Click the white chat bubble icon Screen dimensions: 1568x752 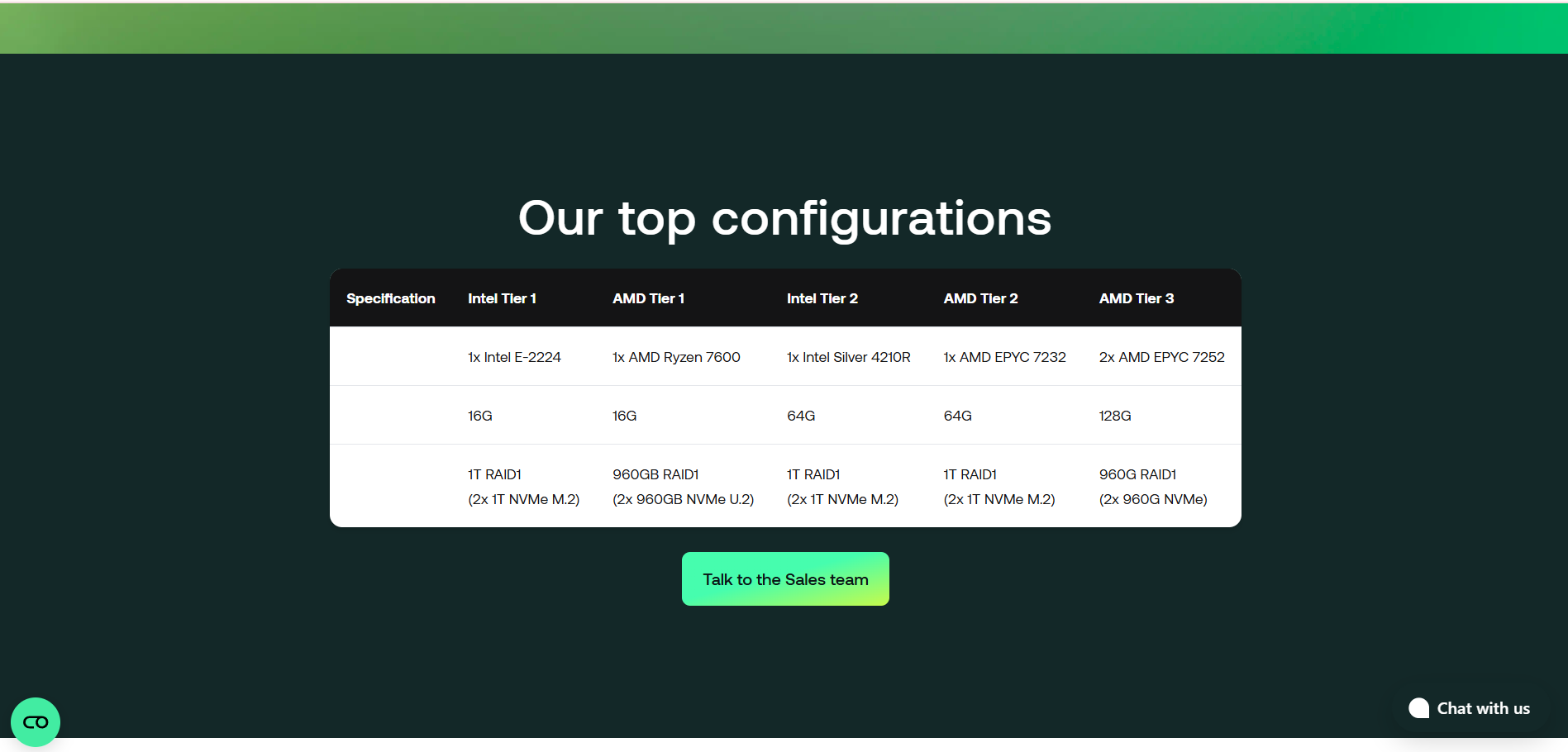coord(1418,708)
